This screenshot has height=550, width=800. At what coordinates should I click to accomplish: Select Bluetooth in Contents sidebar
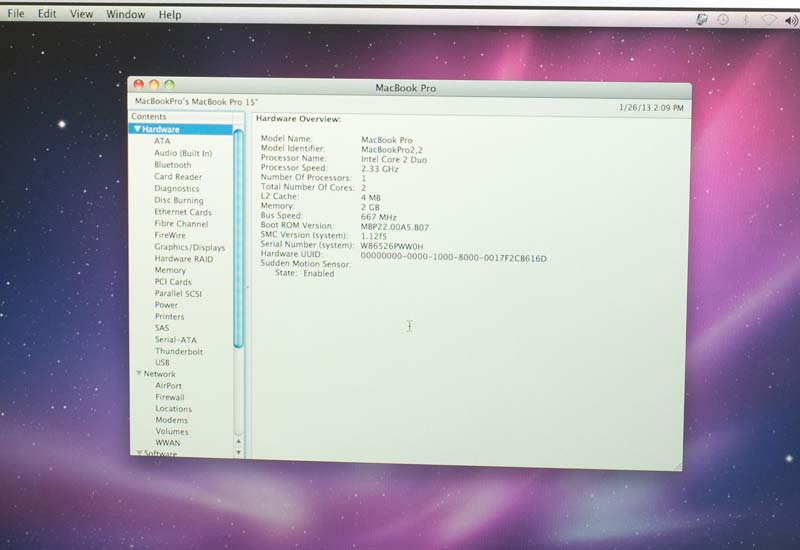tap(173, 165)
